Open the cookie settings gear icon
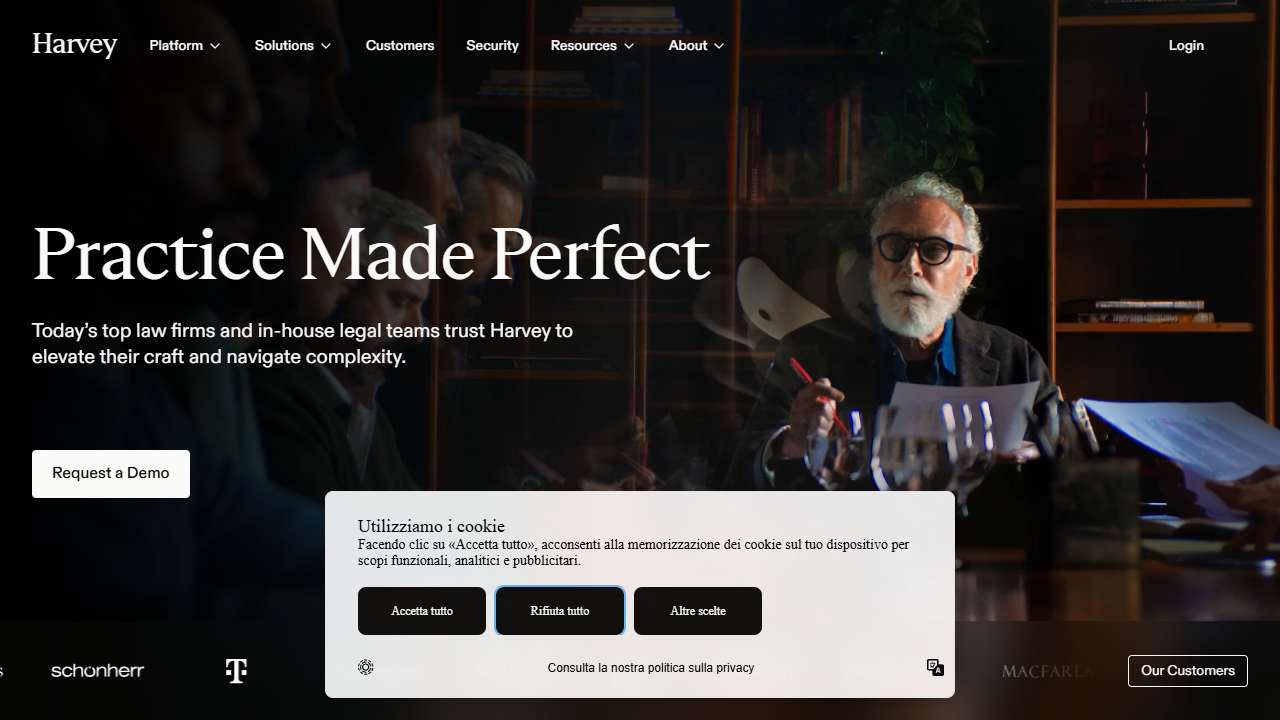The width and height of the screenshot is (1280, 720). [x=366, y=667]
